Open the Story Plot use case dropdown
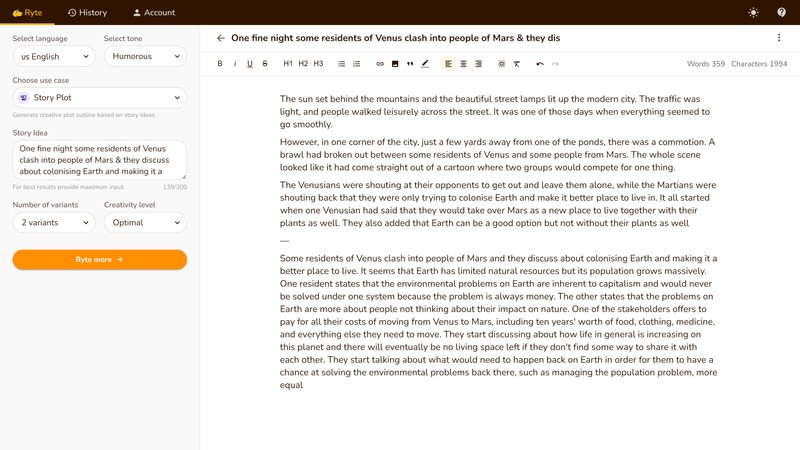This screenshot has width=800, height=450. pos(99,98)
